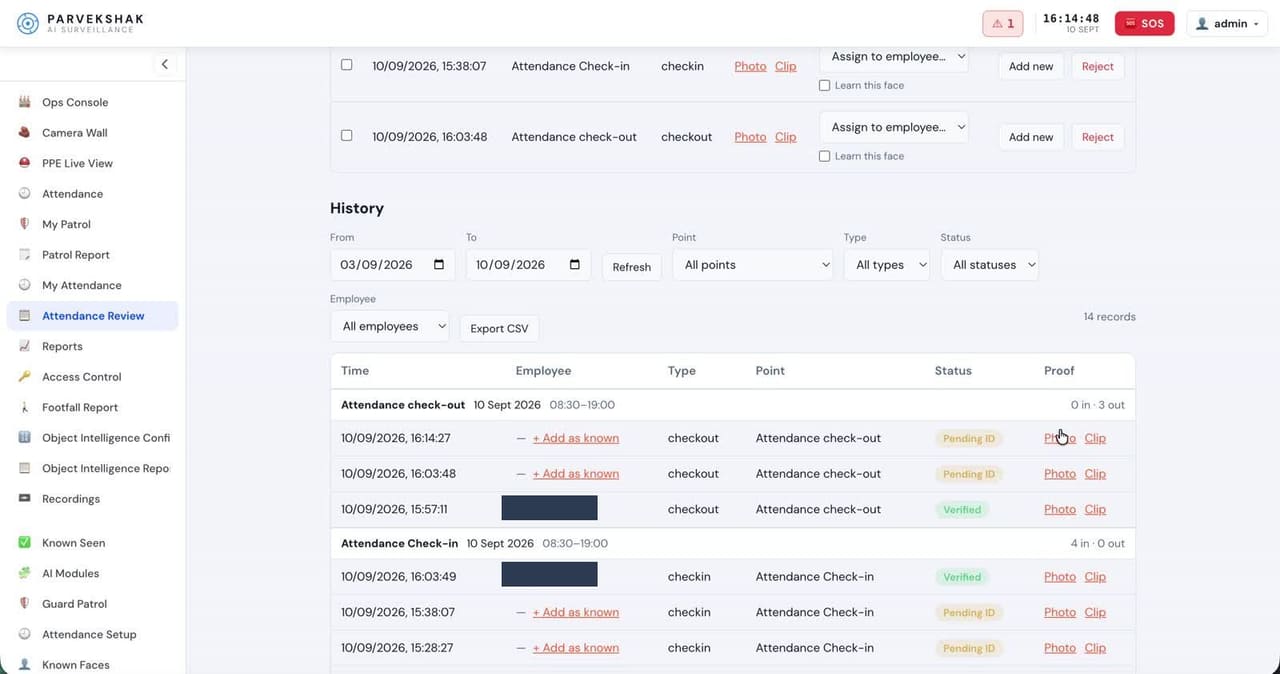Screen dimensions: 1280x674
Task: Go to the Recordings label
Action: click(x=71, y=499)
